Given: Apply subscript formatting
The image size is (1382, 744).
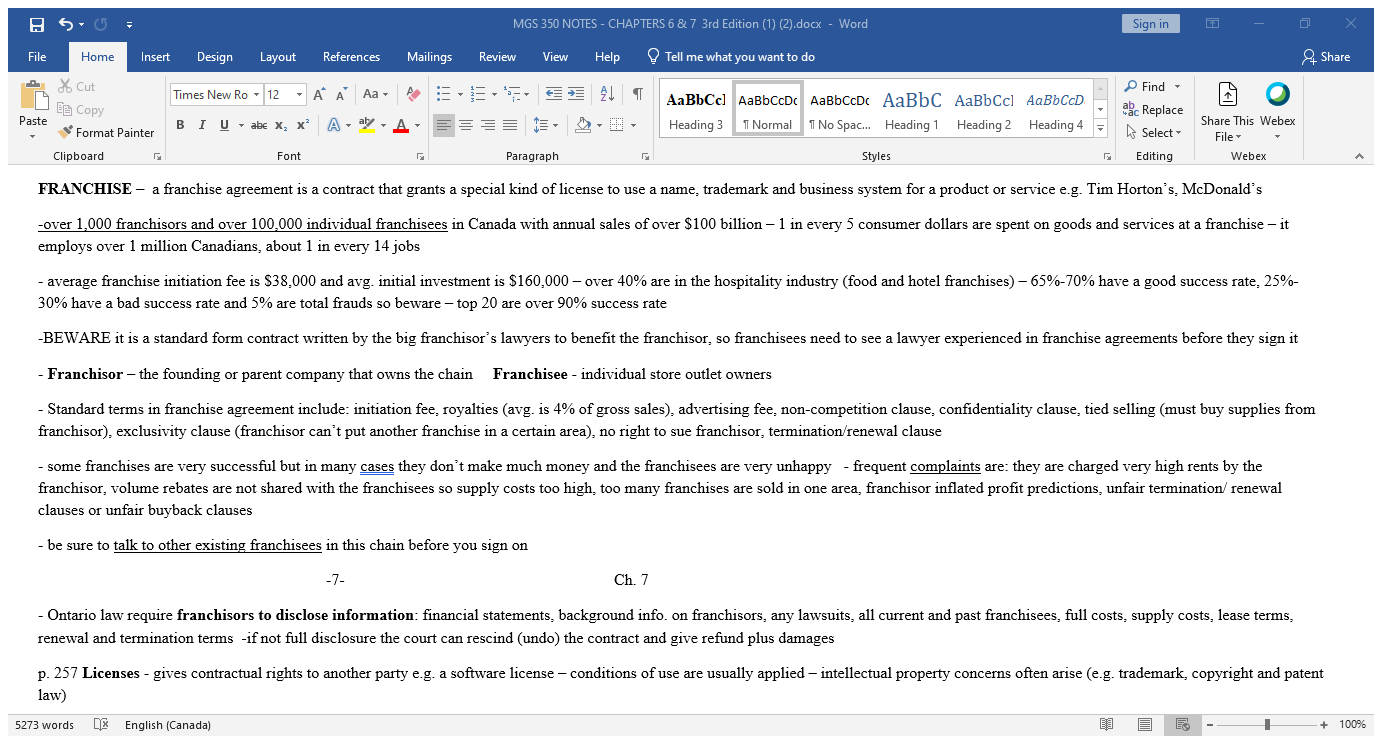Looking at the screenshot, I should click(x=281, y=125).
